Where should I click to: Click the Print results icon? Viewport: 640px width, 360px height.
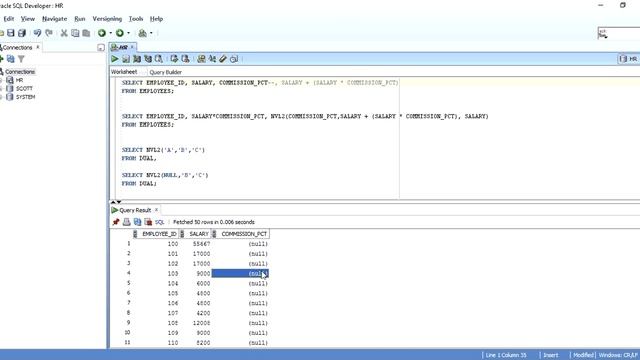point(127,222)
